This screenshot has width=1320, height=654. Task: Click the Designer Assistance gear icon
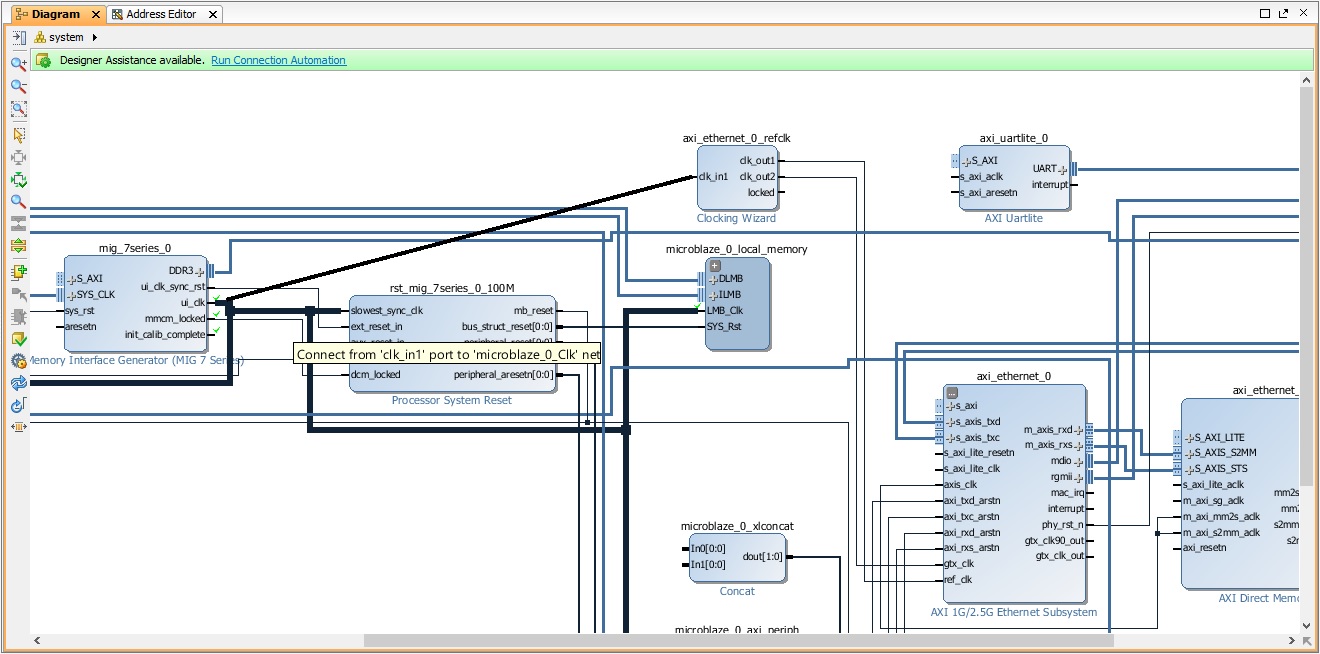click(x=43, y=60)
